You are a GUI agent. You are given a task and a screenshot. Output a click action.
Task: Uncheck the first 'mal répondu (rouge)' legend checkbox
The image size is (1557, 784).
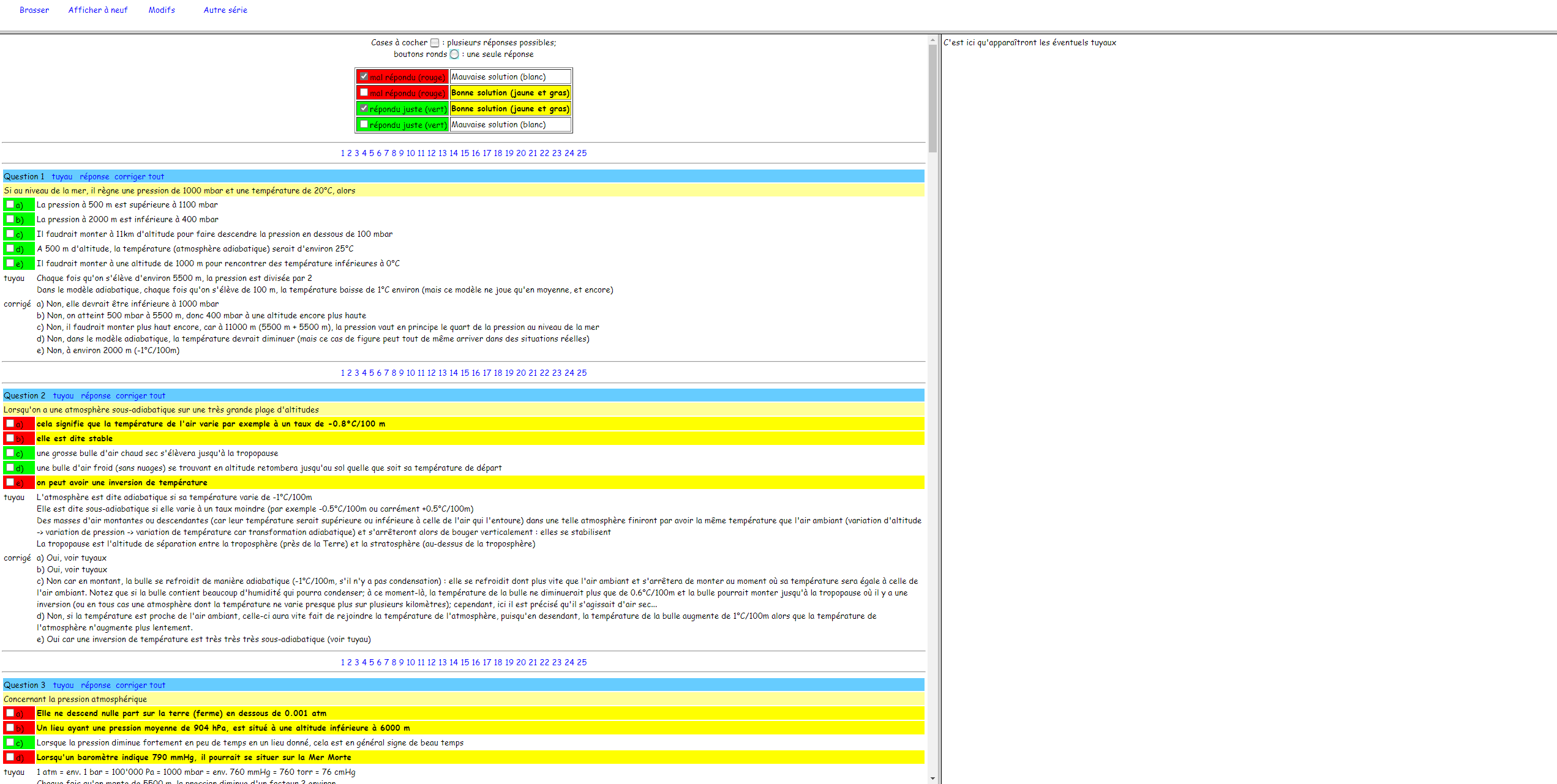(x=364, y=77)
